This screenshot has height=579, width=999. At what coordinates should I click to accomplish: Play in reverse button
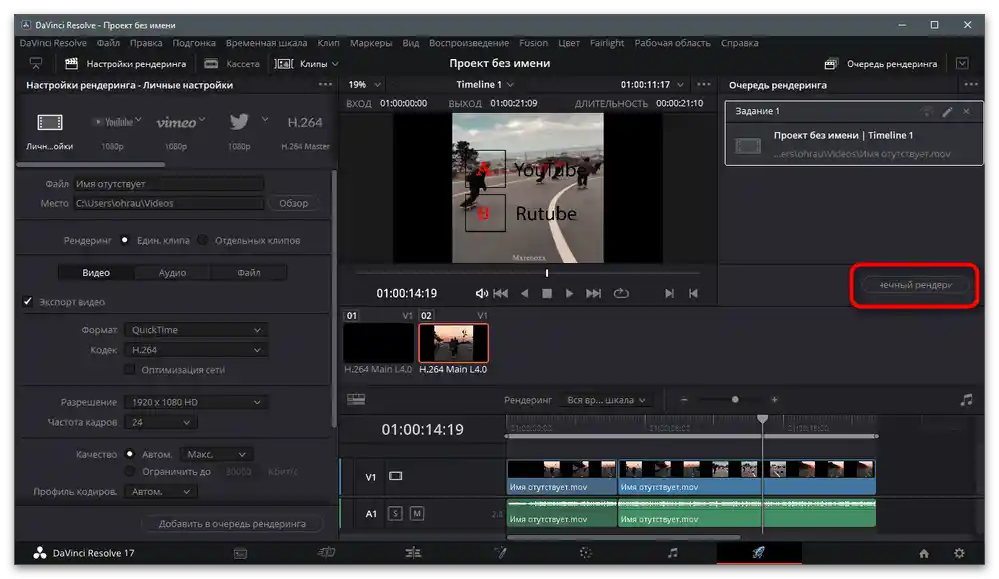coord(524,293)
